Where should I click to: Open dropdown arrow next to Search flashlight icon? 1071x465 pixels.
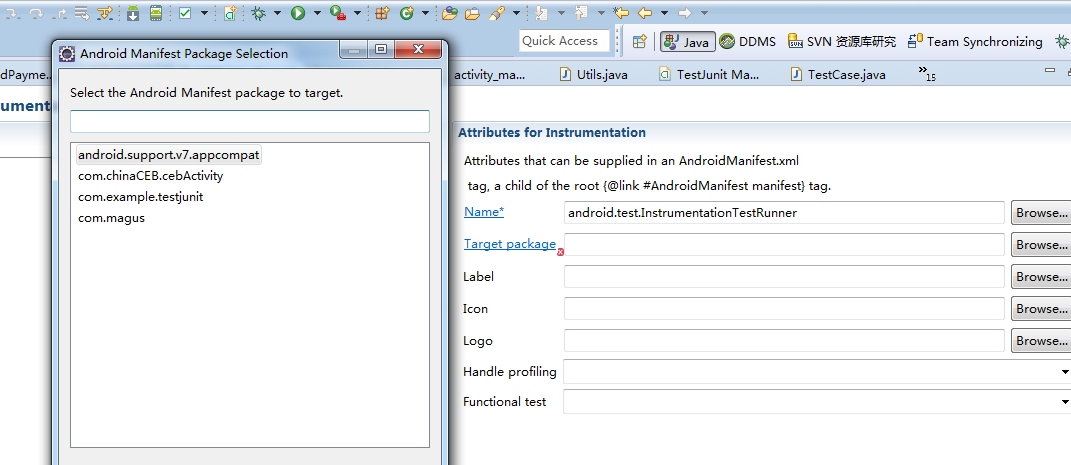[x=516, y=13]
